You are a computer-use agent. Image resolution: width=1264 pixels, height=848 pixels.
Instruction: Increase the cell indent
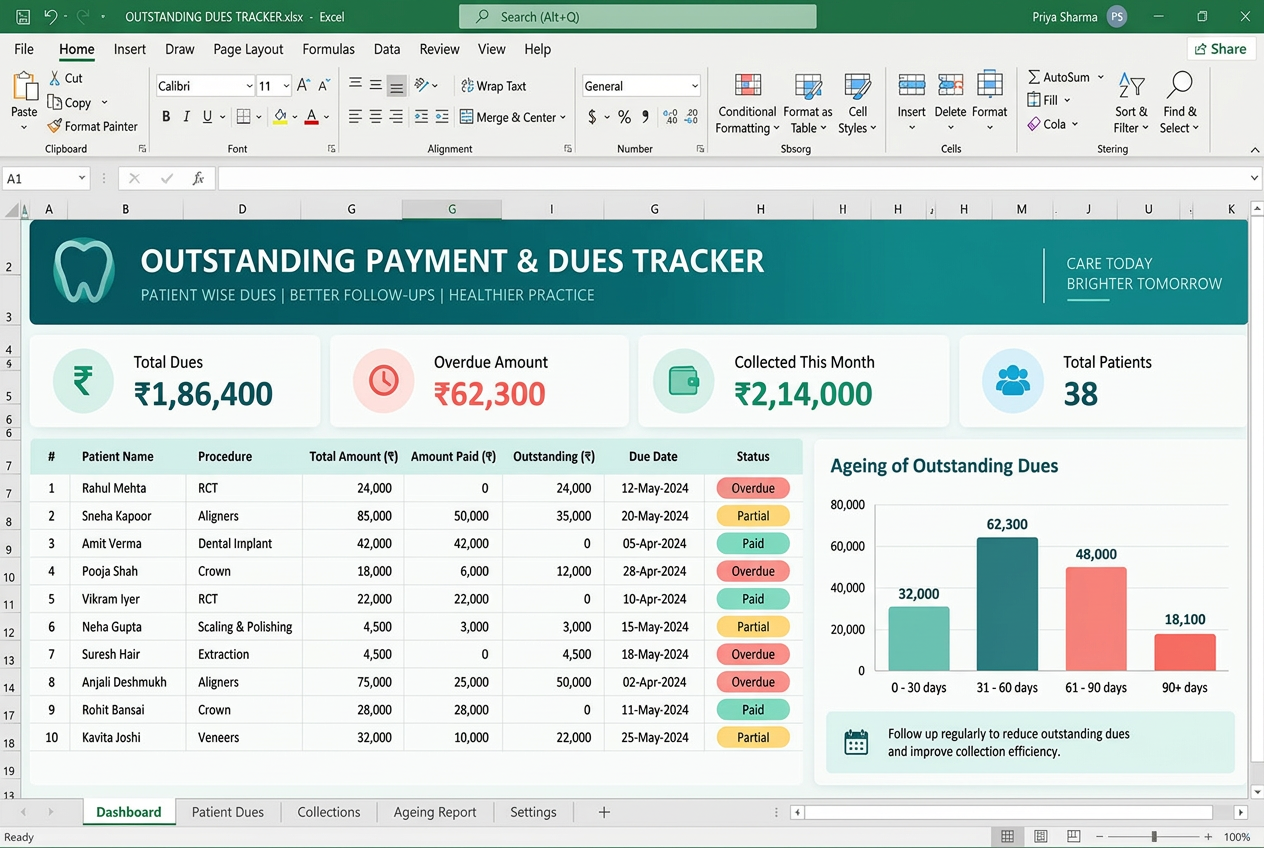[x=443, y=117]
